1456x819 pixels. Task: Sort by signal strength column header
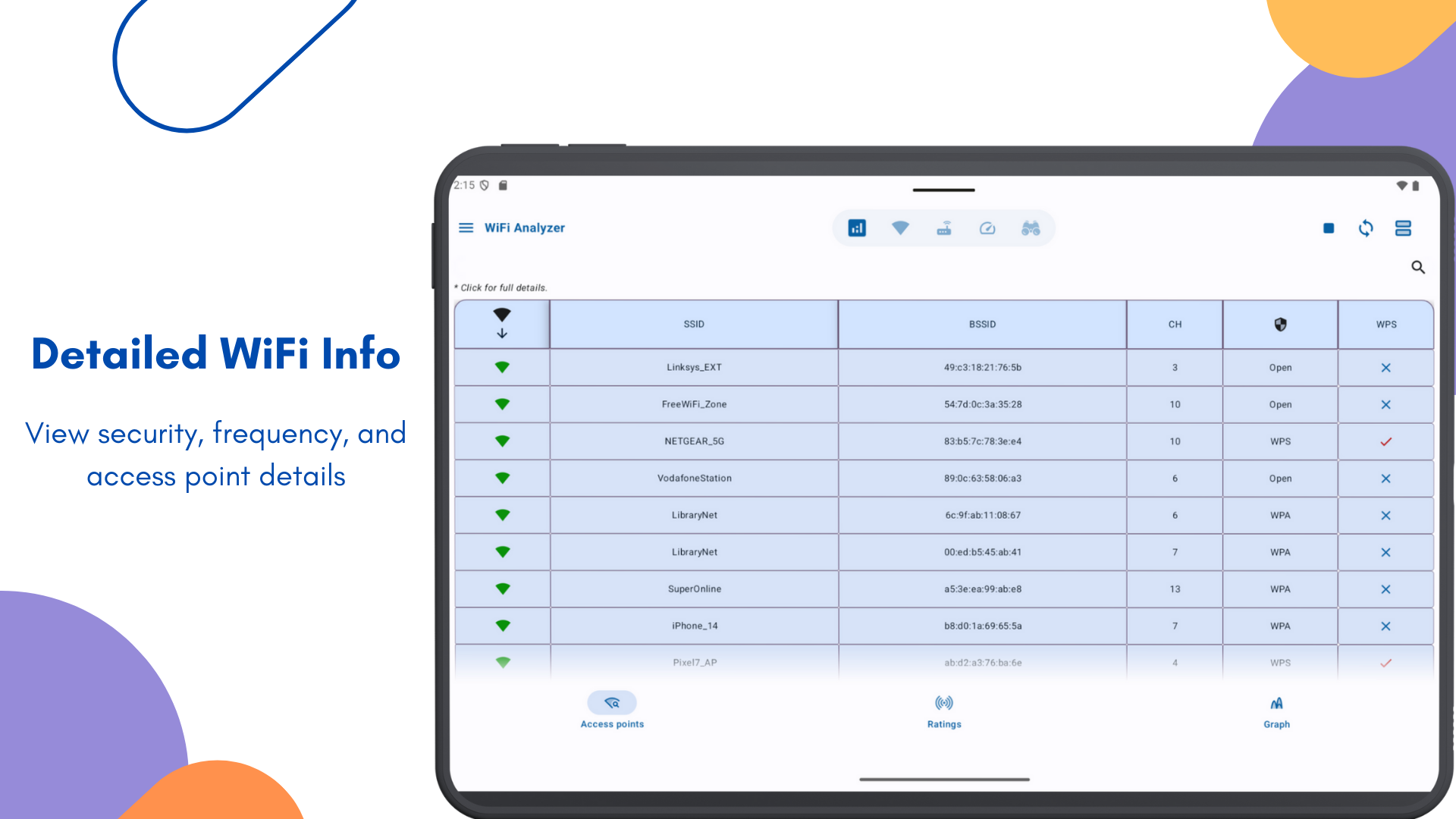click(502, 324)
